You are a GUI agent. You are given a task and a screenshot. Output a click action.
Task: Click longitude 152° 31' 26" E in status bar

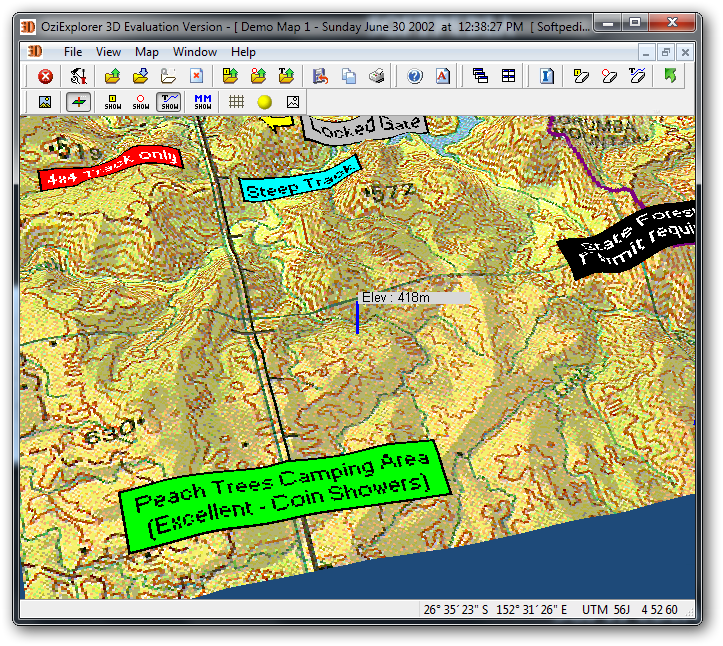coord(531,610)
